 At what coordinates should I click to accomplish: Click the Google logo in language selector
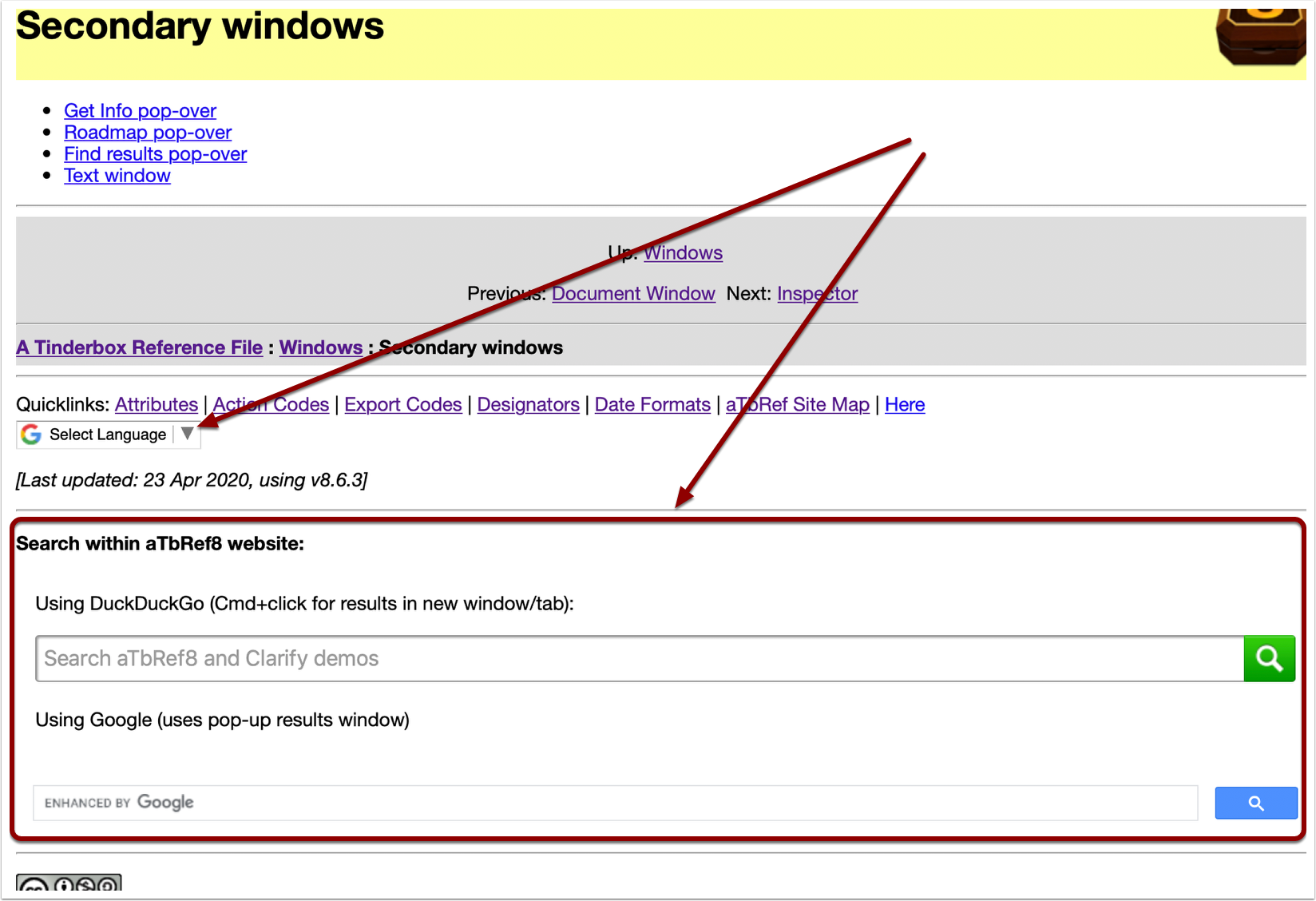click(31, 435)
